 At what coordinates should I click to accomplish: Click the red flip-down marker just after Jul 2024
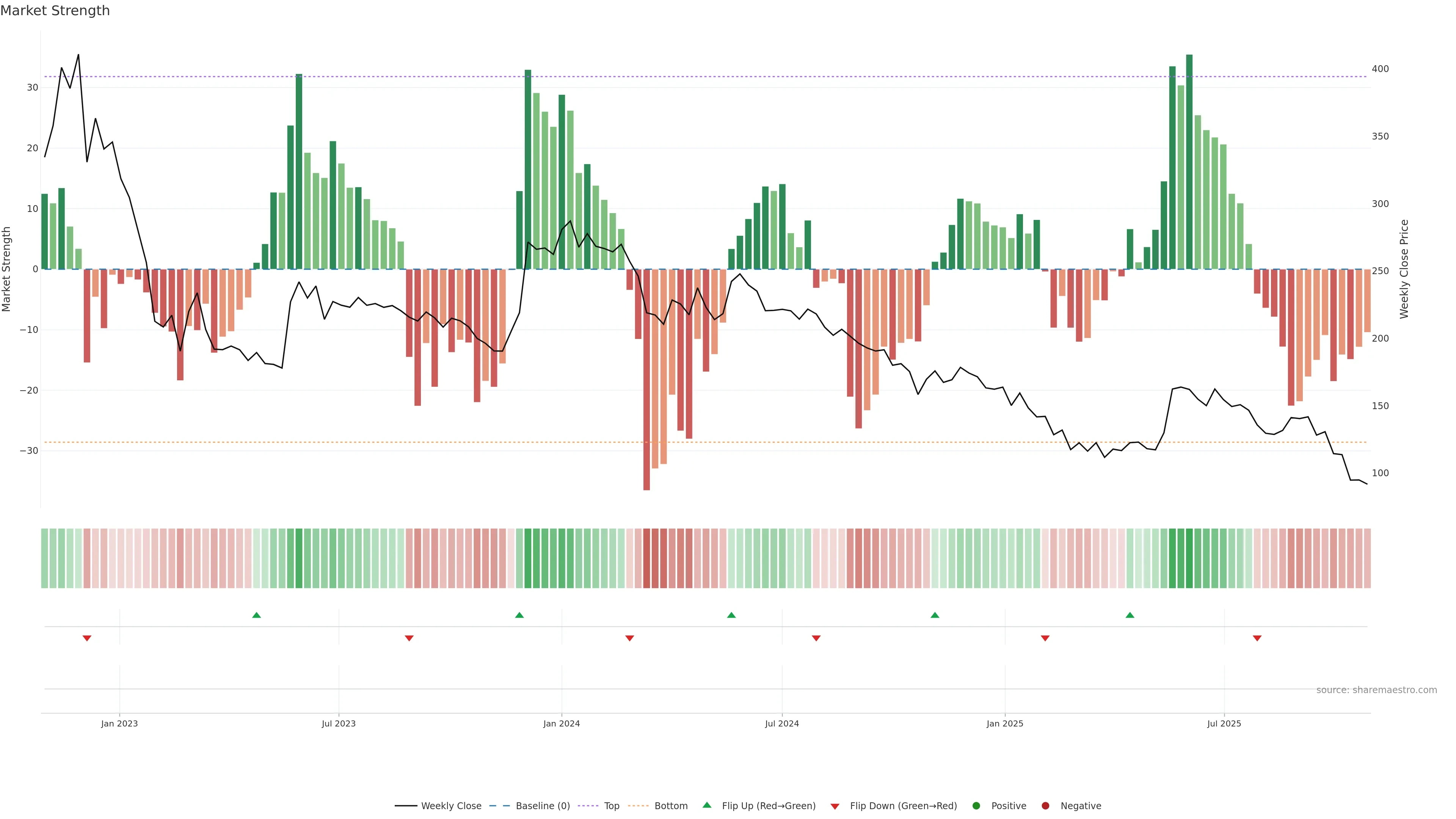[816, 638]
